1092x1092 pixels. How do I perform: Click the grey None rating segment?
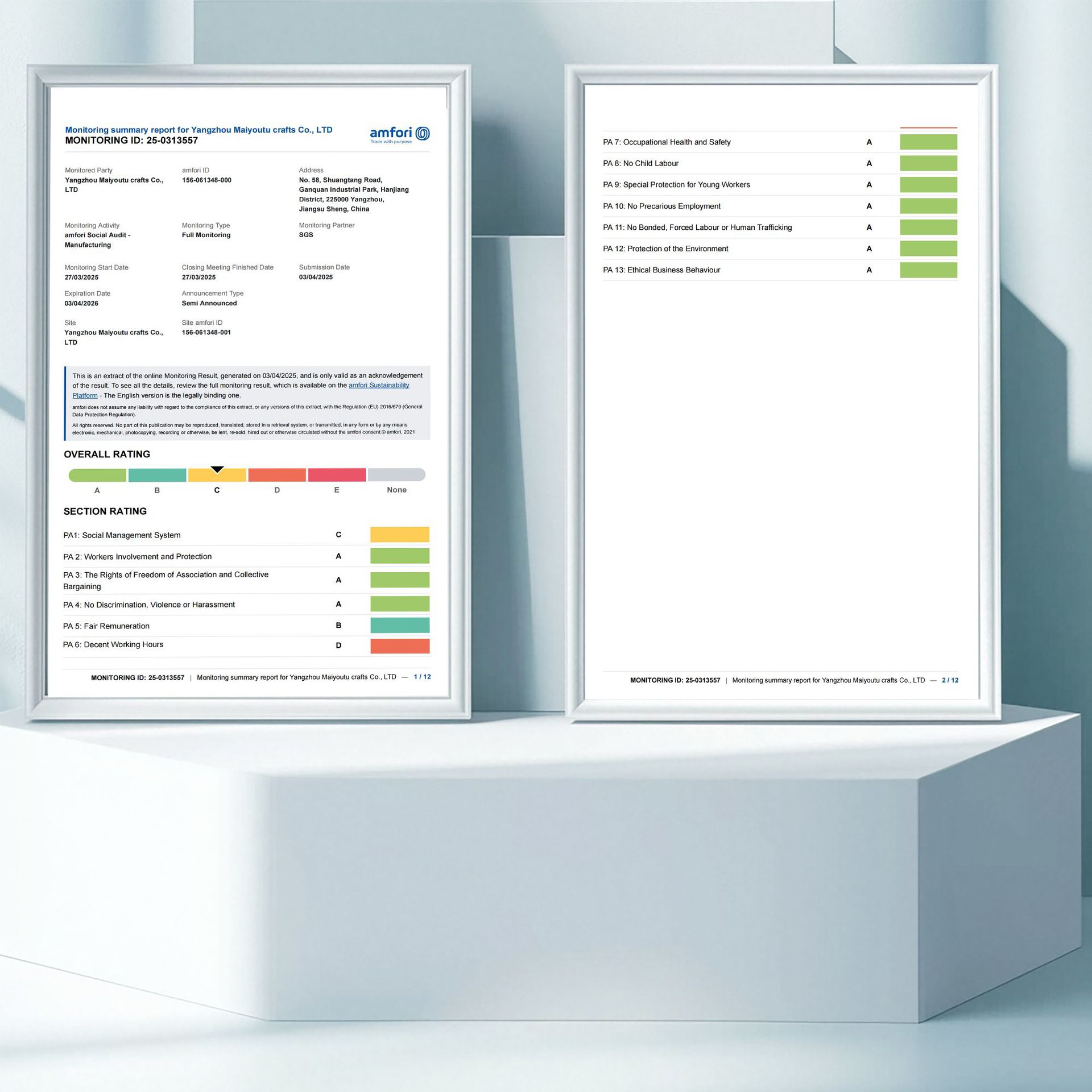point(396,475)
